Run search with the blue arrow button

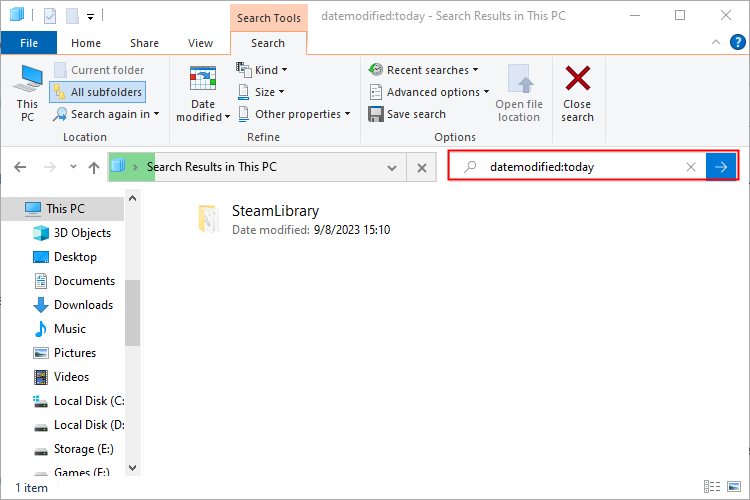pyautogui.click(x=721, y=167)
